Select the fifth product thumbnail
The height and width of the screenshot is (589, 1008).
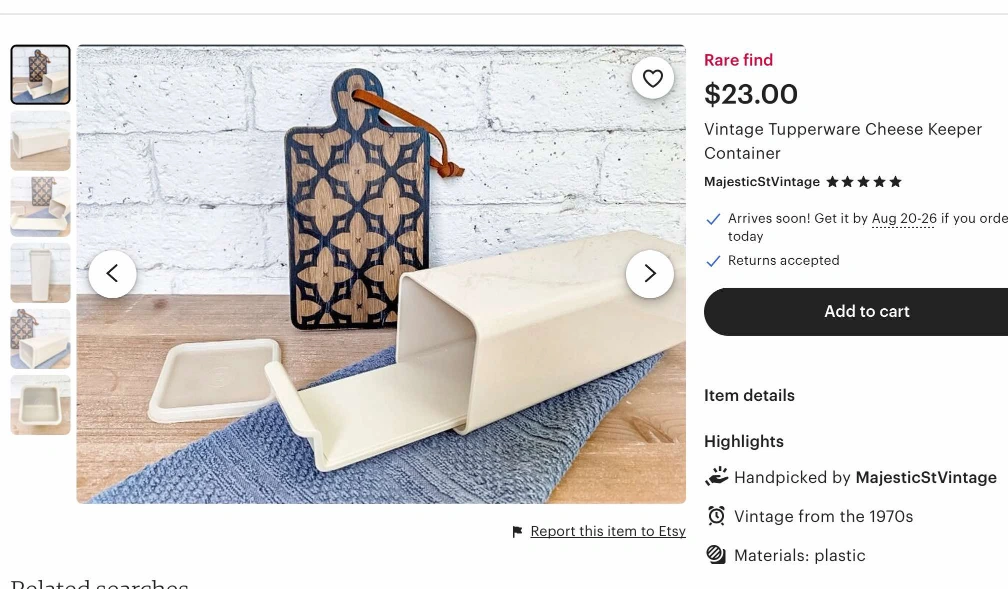coord(41,339)
